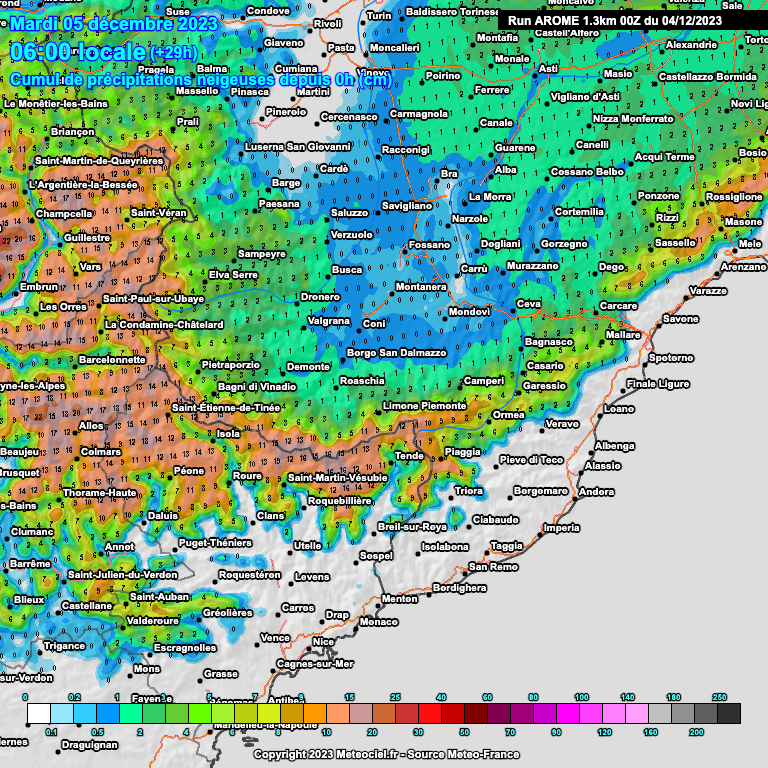768x768 pixels.
Task: Pick the white swatch at legend start
Action: (x=38, y=713)
